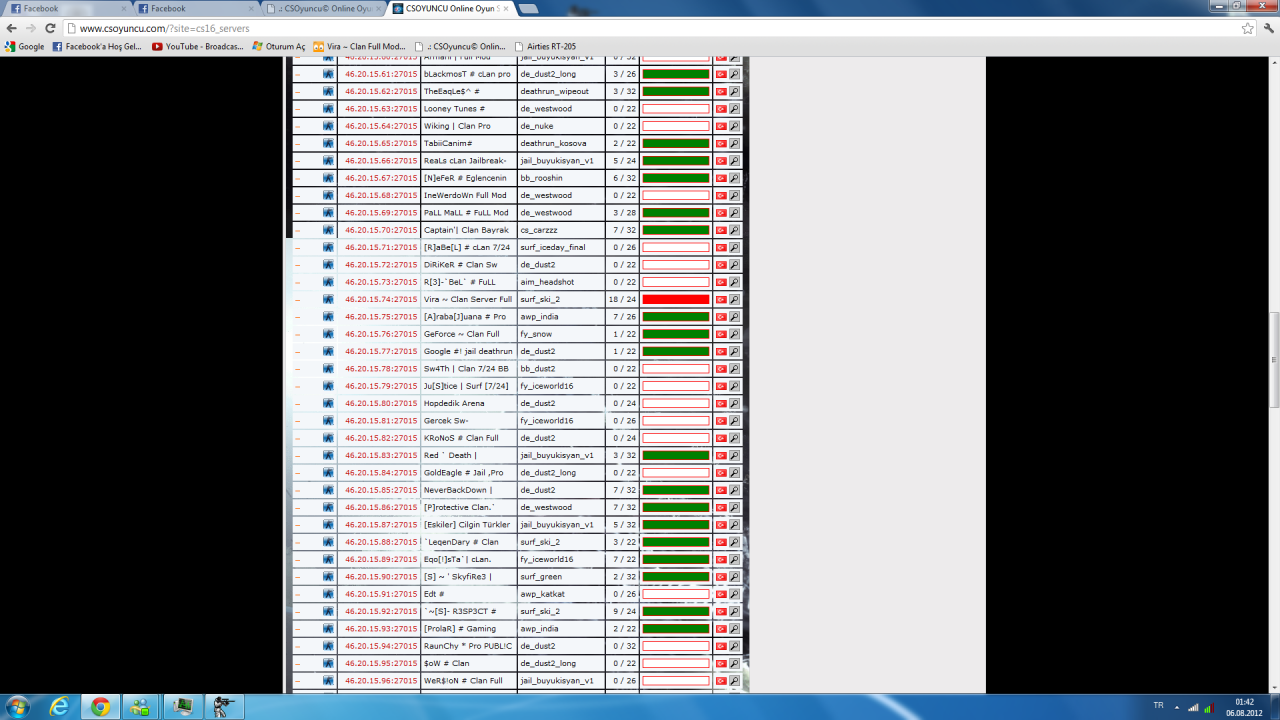Open Internet Explorer from the taskbar
This screenshot has width=1280, height=720.
(59, 707)
